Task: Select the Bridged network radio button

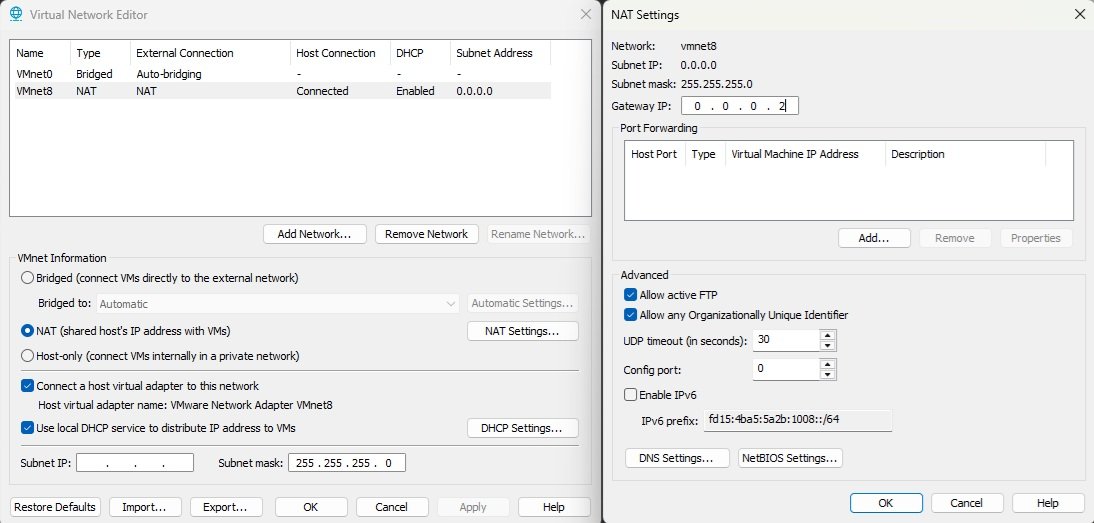Action: coord(28,278)
